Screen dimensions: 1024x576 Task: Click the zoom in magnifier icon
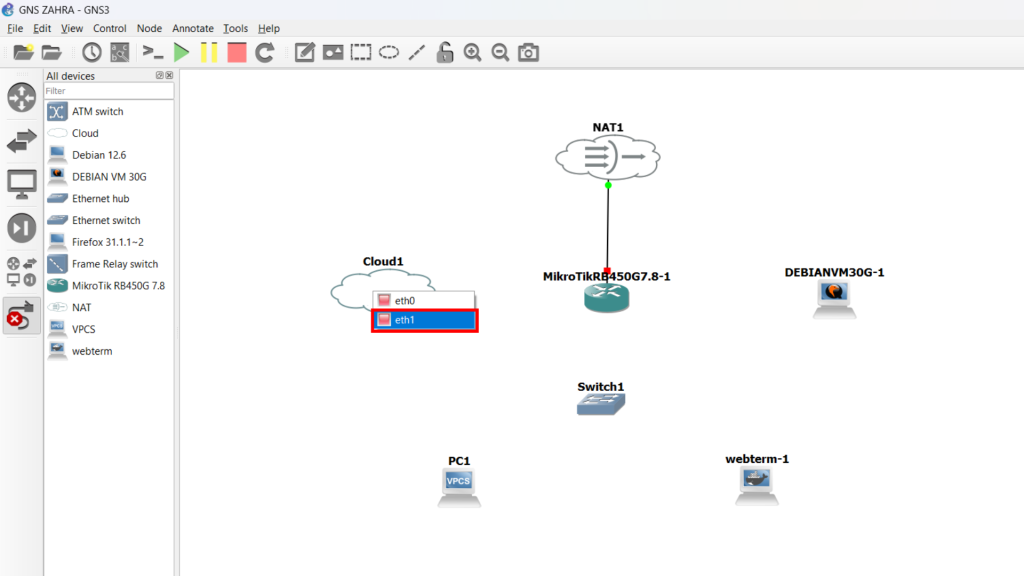(x=473, y=53)
